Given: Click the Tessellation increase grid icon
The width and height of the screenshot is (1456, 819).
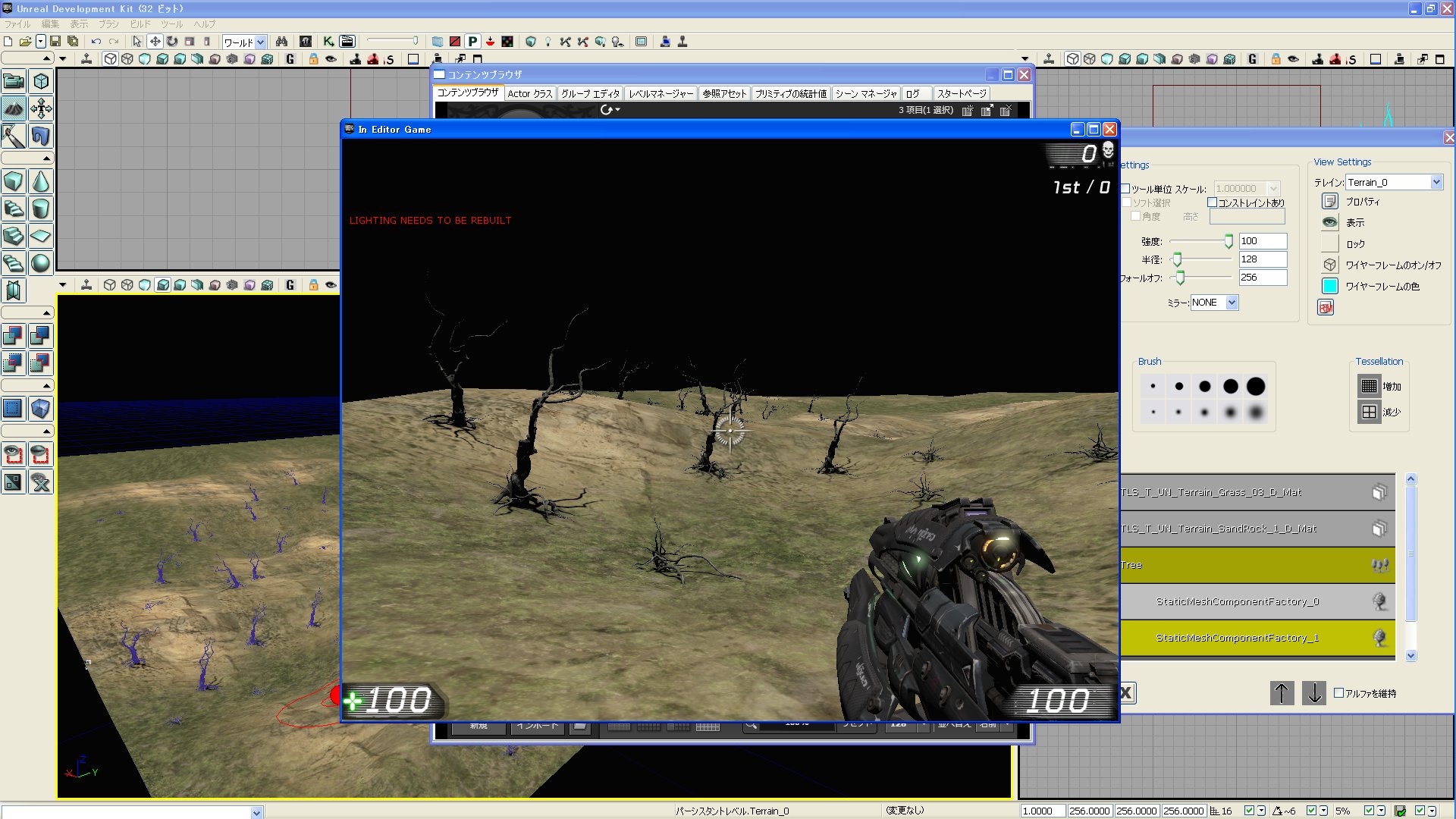Looking at the screenshot, I should click(1369, 386).
